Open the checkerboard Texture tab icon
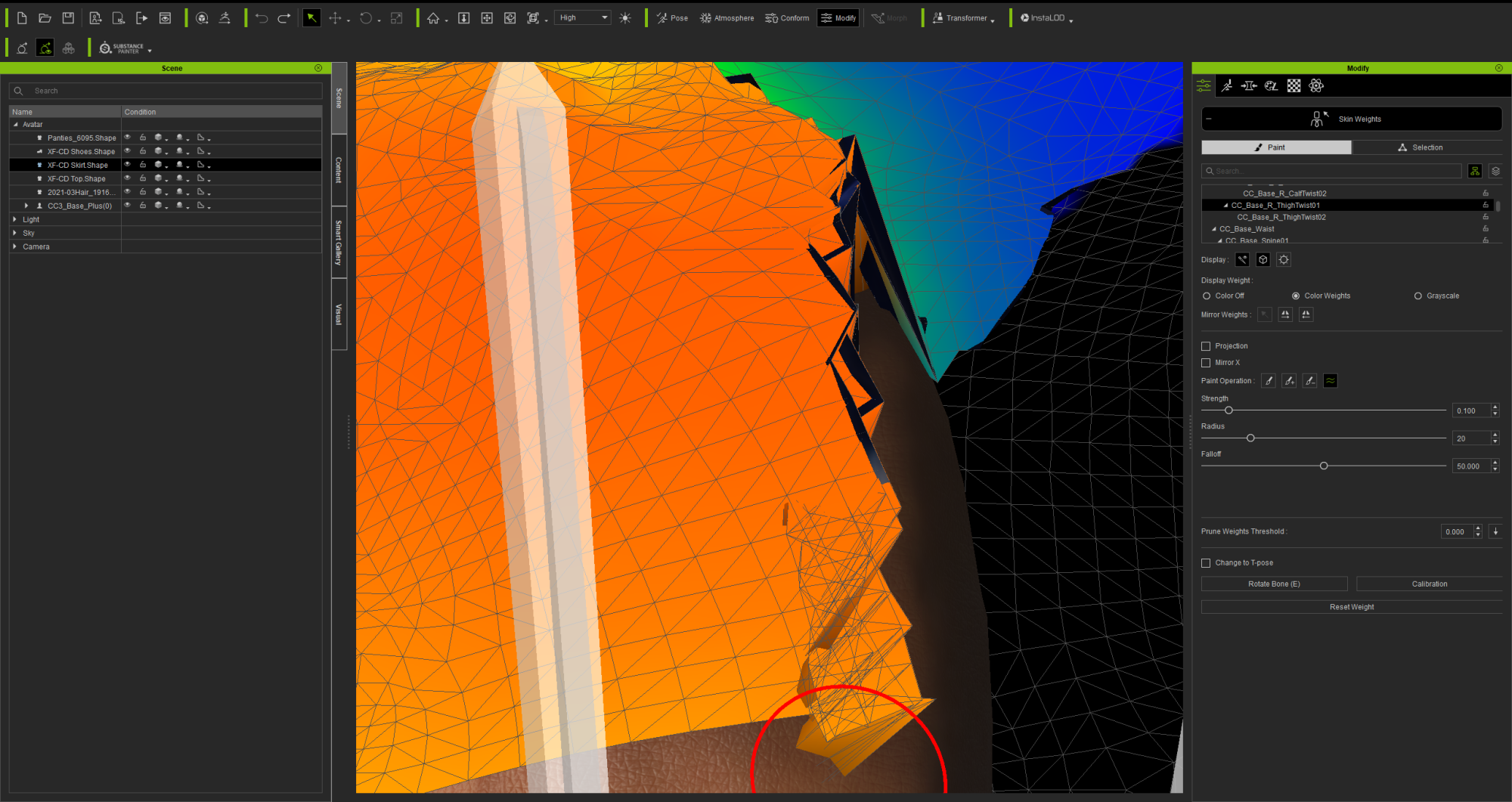Viewport: 1512px width, 802px height. pyautogui.click(x=1294, y=85)
